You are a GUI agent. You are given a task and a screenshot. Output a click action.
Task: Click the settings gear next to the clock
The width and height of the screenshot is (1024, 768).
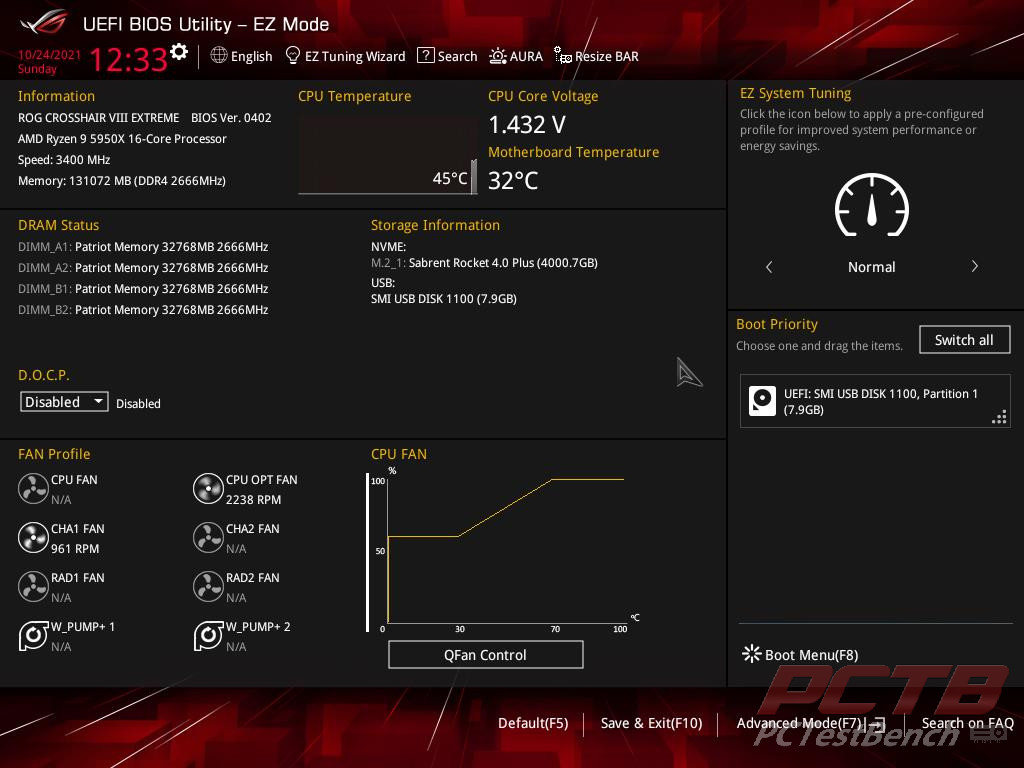tap(179, 52)
